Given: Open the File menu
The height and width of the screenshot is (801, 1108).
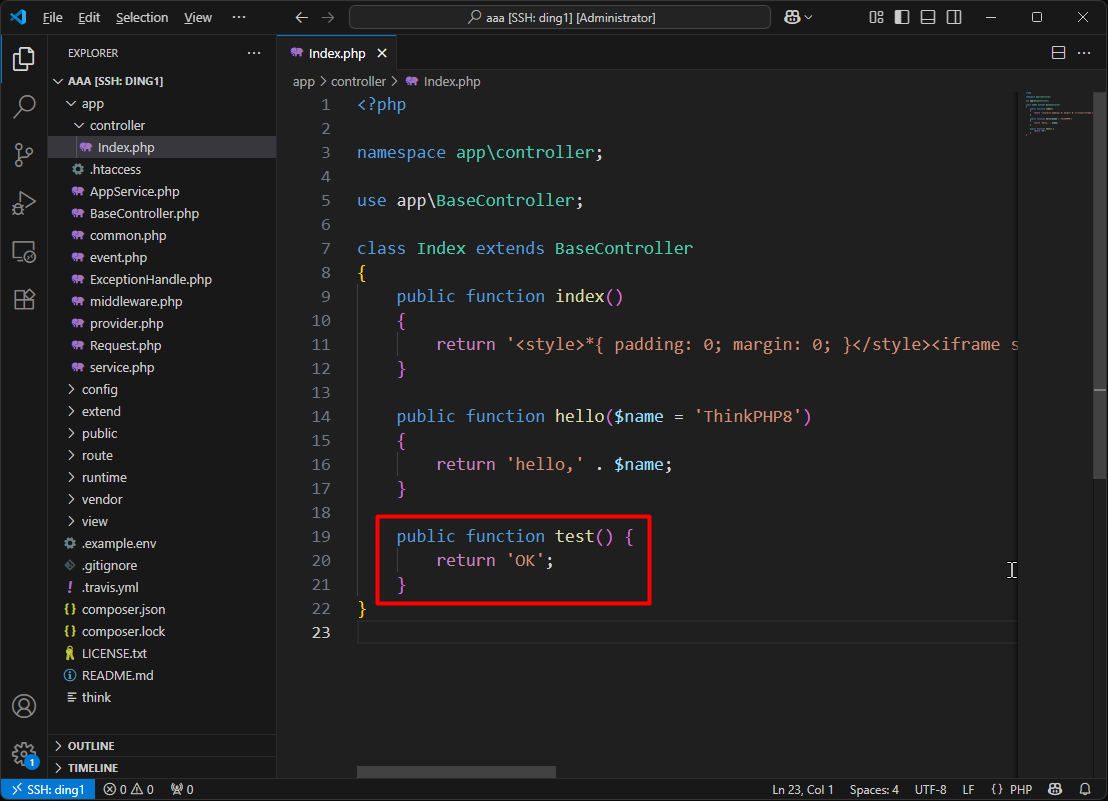Looking at the screenshot, I should [x=52, y=18].
